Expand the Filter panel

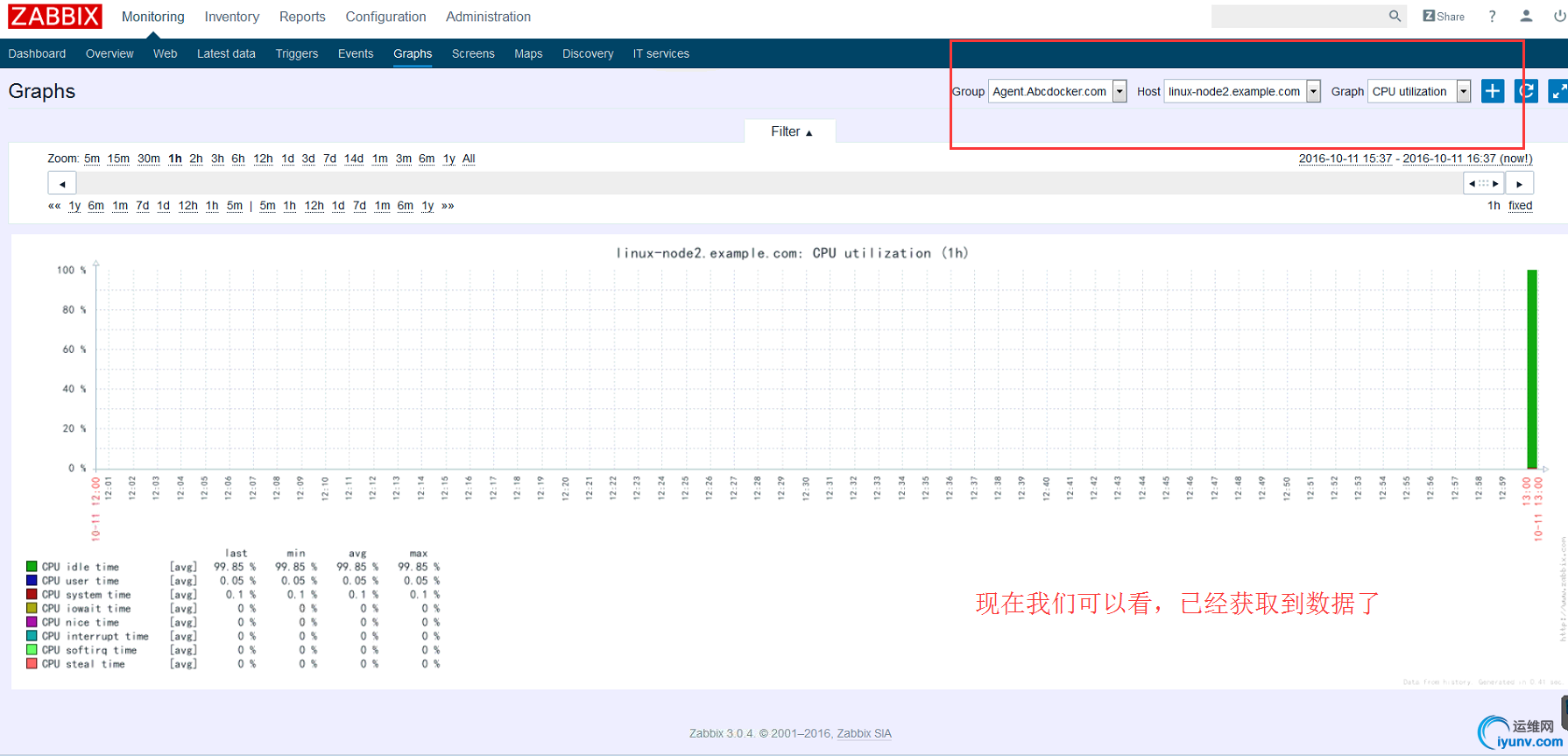point(791,131)
